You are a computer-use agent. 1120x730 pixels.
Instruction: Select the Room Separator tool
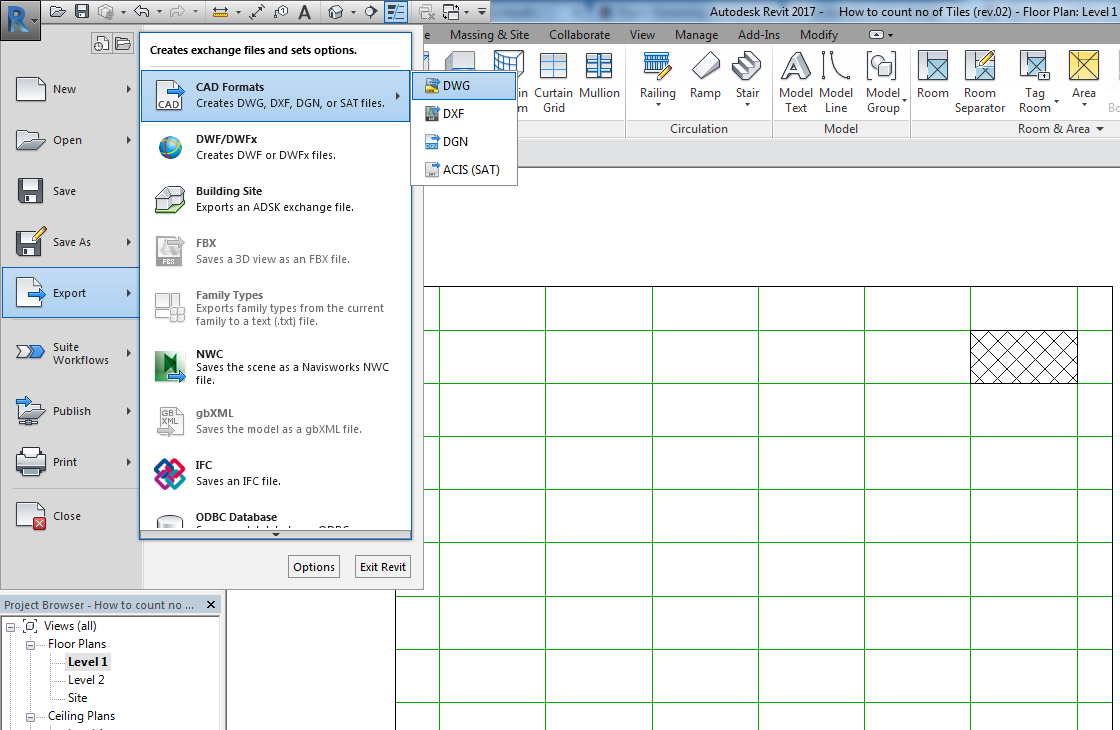point(980,78)
